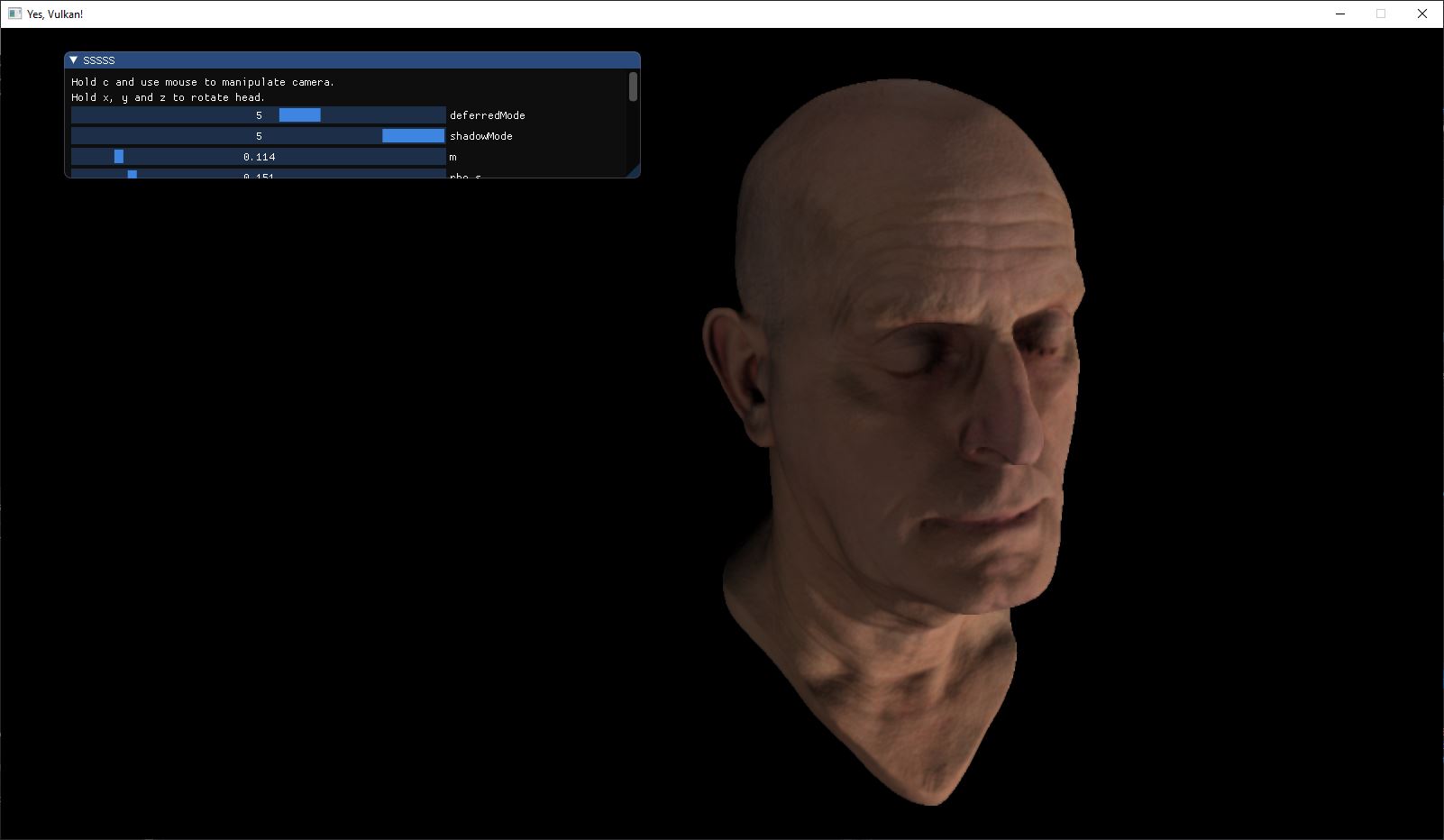Click the app icon in window title bar

coord(14,14)
